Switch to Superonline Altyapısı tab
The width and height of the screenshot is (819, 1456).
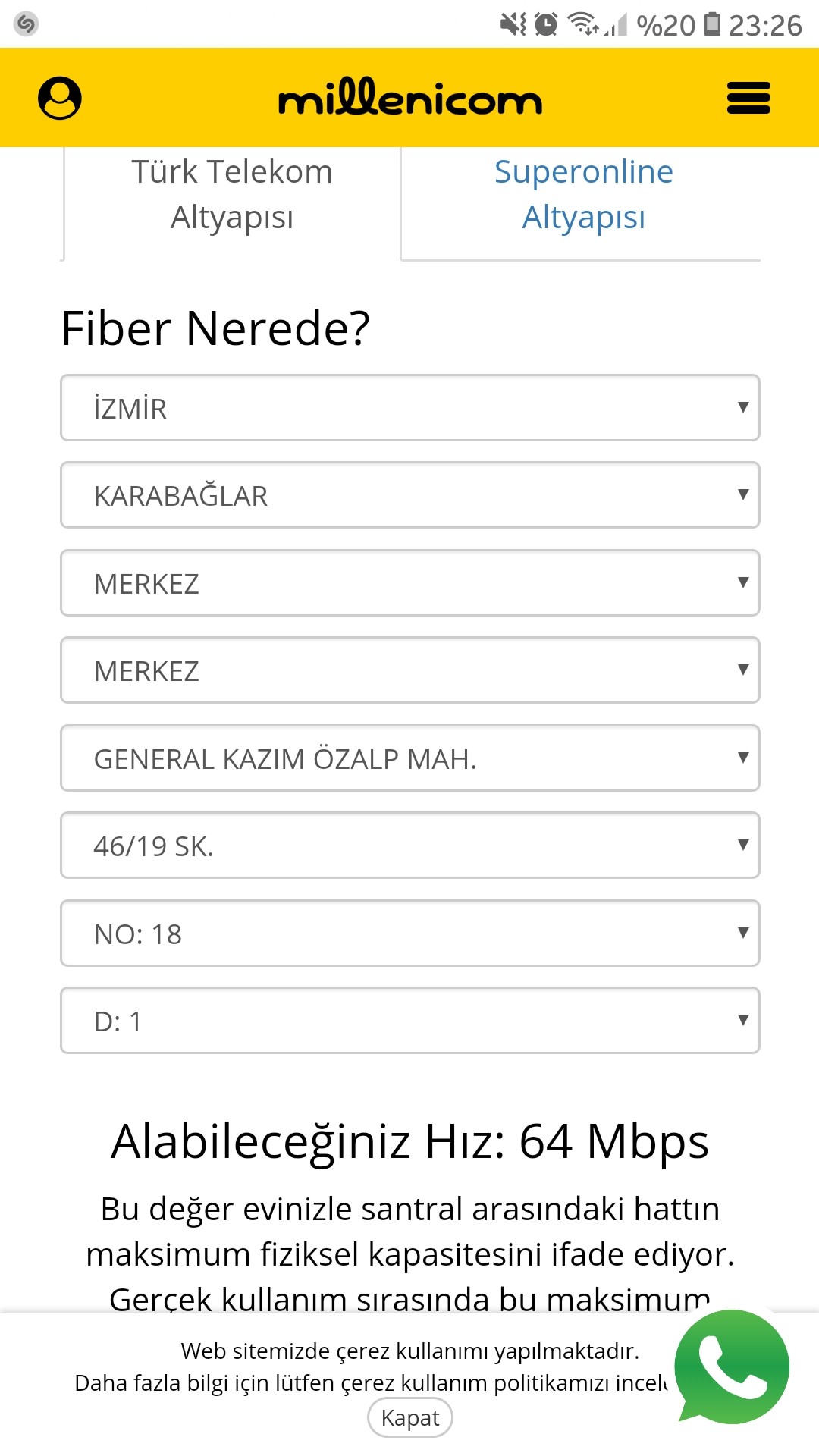(583, 194)
